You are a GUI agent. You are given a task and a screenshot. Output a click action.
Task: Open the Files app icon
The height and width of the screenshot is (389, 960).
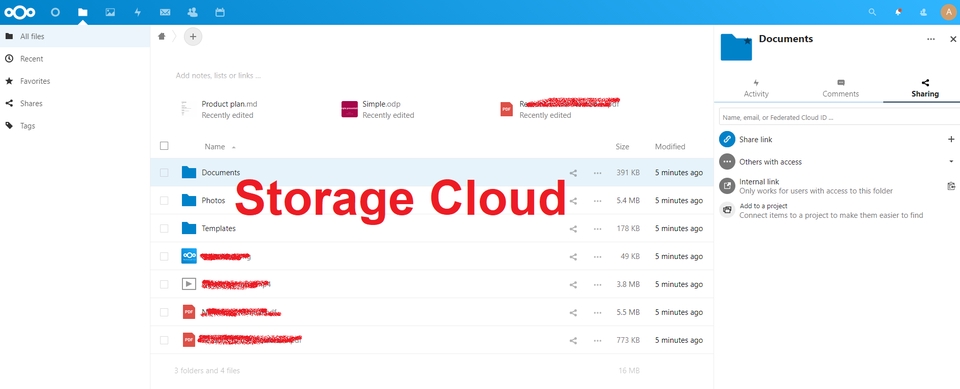83,12
